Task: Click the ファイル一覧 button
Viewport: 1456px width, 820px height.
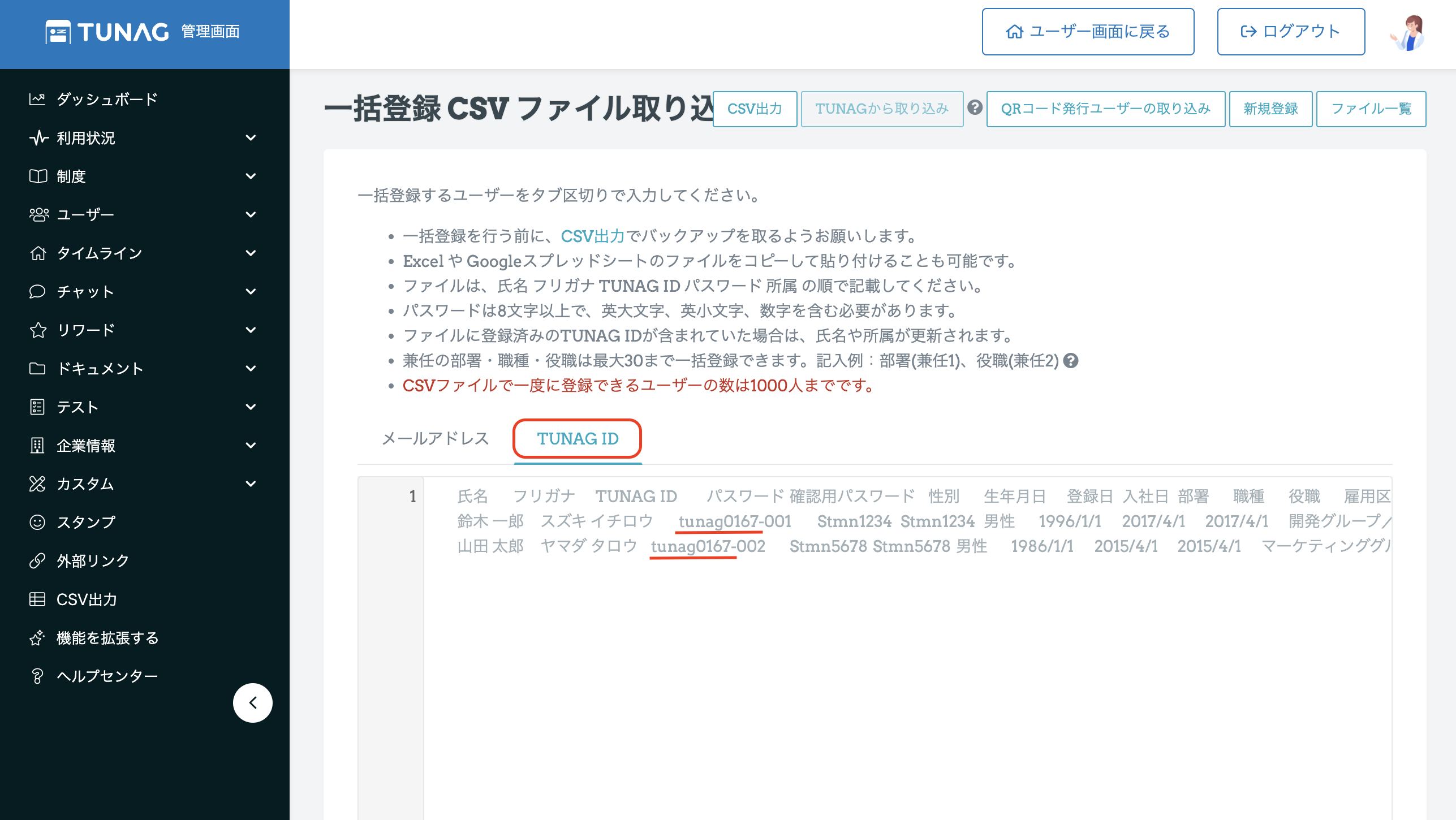Action: click(x=1371, y=109)
